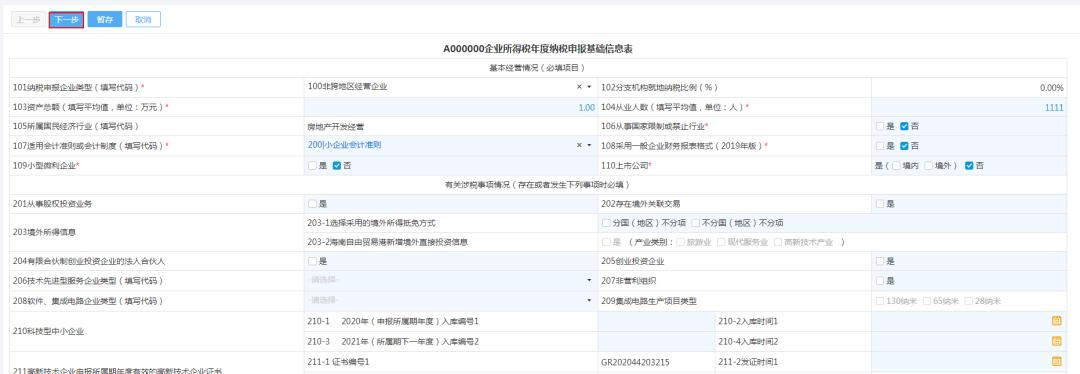Click the 105所属国民经济行业 label
The width and height of the screenshot is (1080, 374).
(76, 127)
